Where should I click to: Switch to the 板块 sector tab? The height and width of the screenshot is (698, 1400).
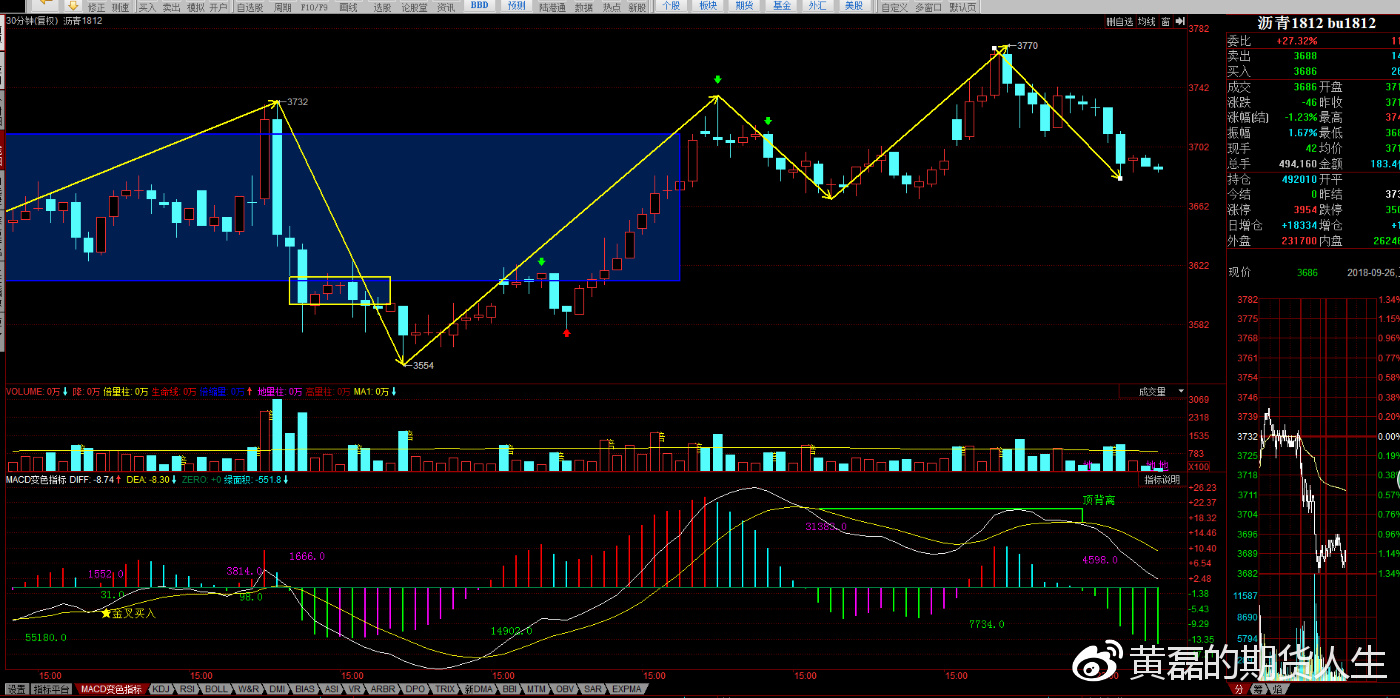pyautogui.click(x=708, y=6)
